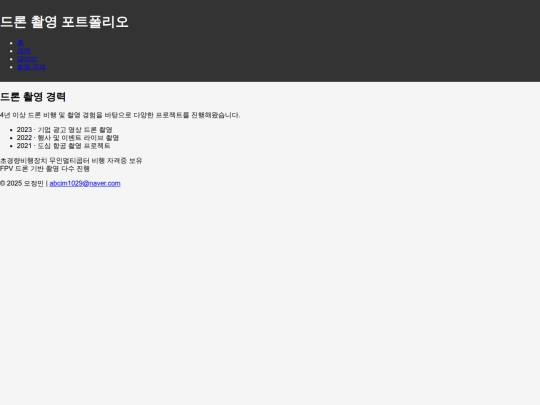Open the 갤러리 navigation link
Screen dimensions: 540x405
[x=27, y=59]
